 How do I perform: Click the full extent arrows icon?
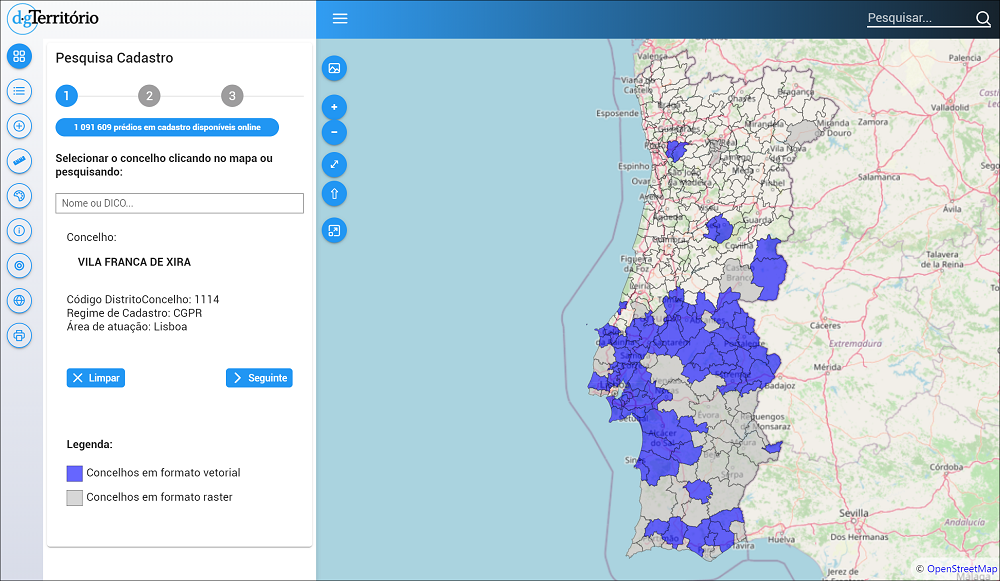pyautogui.click(x=334, y=164)
